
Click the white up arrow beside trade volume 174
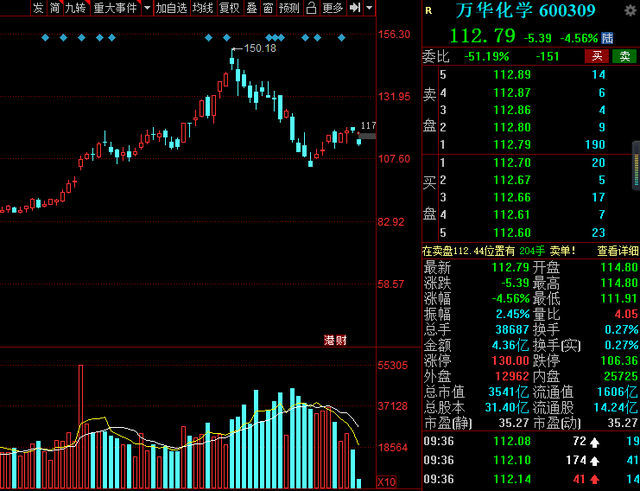coord(595,461)
